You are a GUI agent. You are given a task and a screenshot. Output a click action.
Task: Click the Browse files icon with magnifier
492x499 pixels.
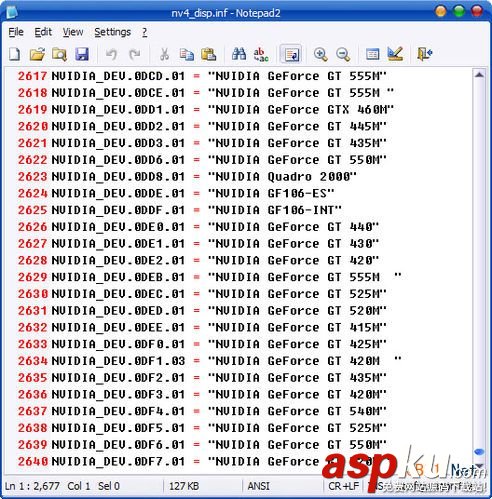pos(59,54)
